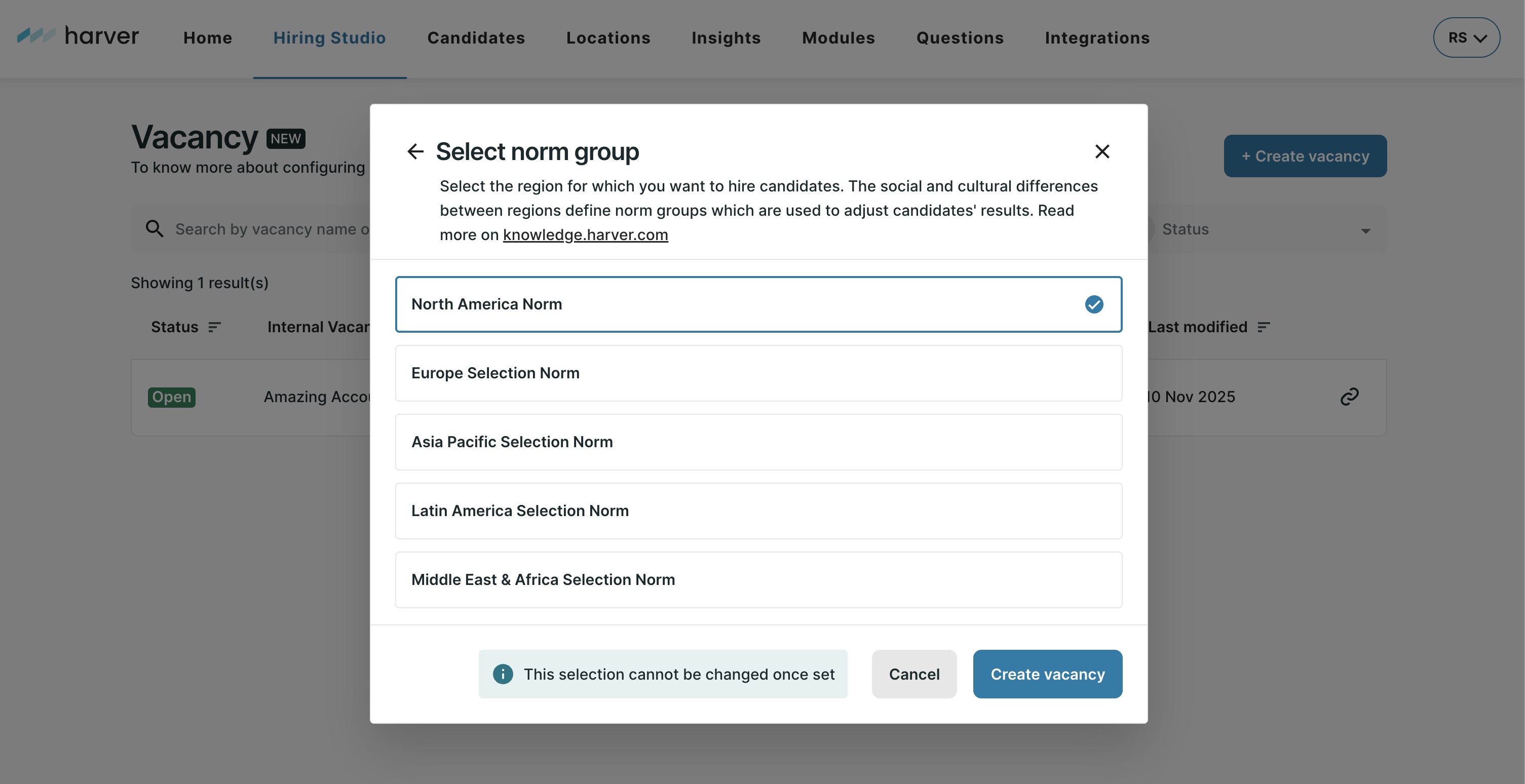Open the knowledge.harver.com link
The height and width of the screenshot is (784, 1525).
tap(585, 235)
